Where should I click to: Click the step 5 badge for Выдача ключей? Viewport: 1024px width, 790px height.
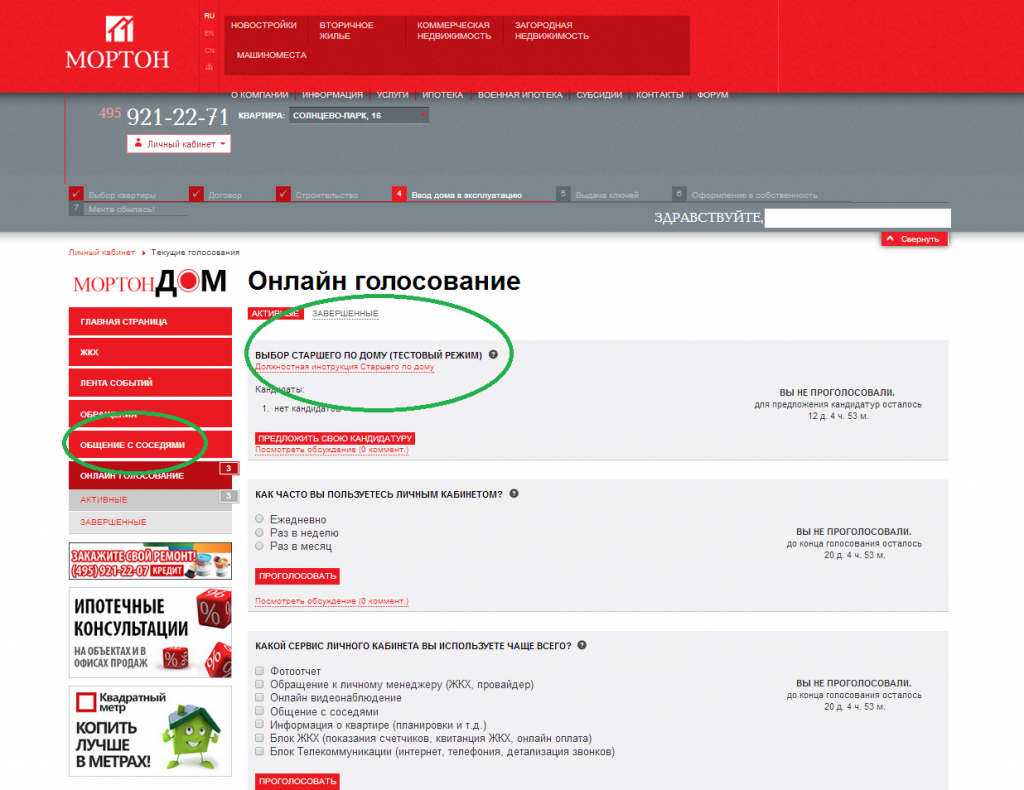click(x=563, y=194)
